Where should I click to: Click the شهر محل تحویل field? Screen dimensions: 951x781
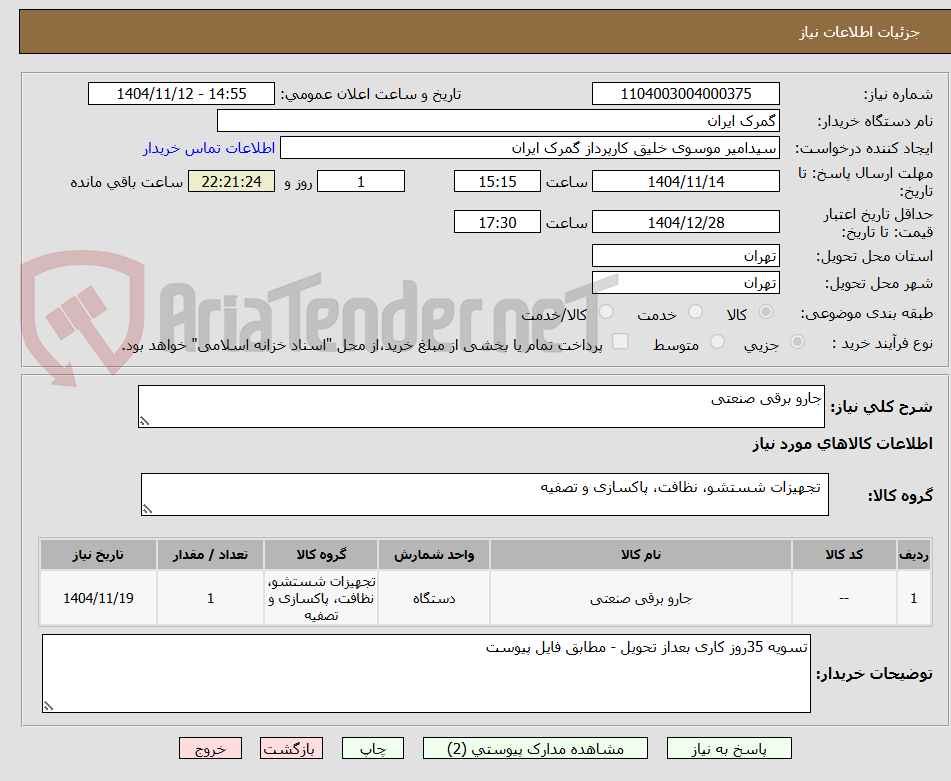point(685,283)
